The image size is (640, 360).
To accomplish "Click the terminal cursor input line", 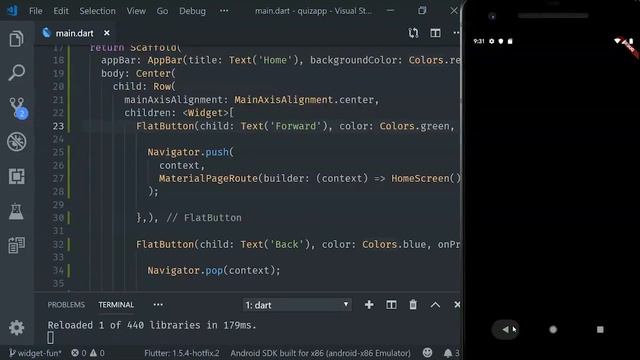I will pyautogui.click(x=51, y=338).
